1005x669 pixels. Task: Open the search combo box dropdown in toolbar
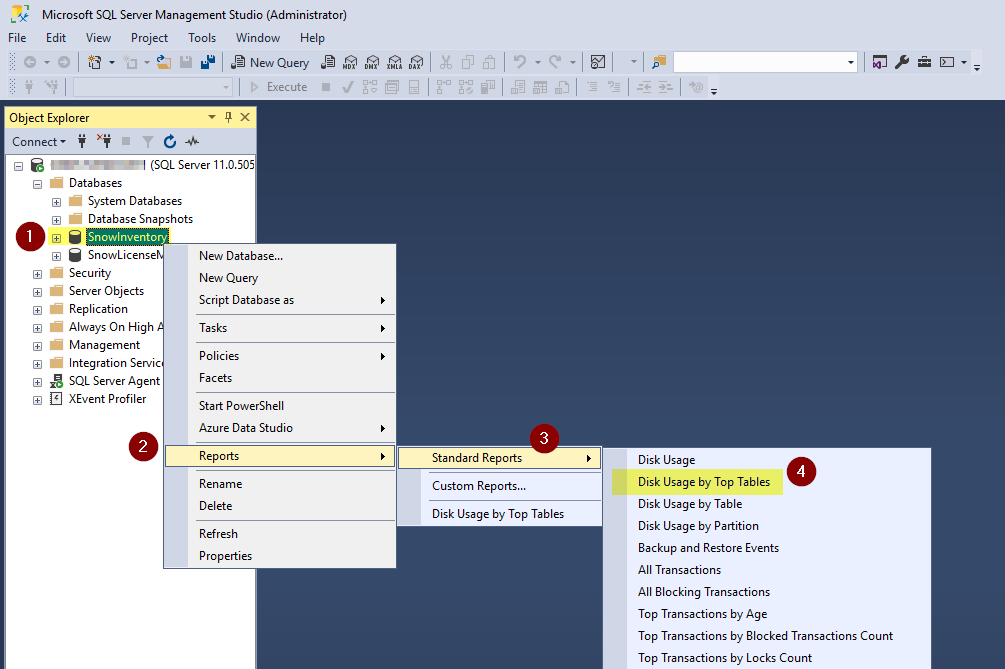pyautogui.click(x=851, y=62)
